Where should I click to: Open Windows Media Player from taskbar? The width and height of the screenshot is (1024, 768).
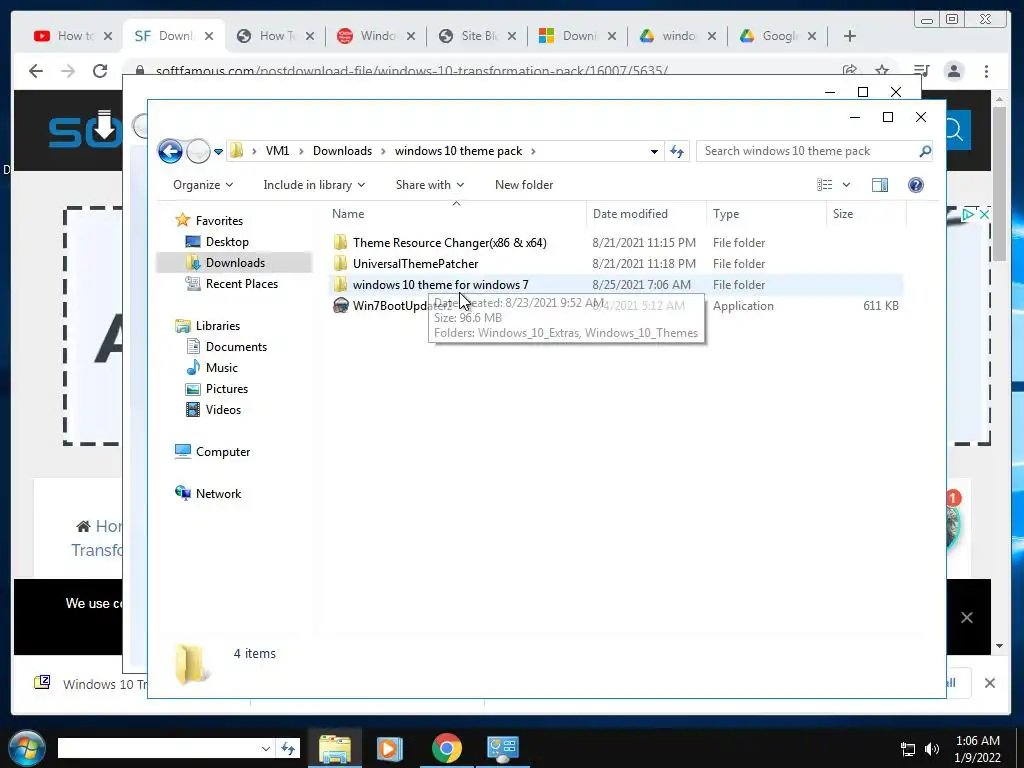click(390, 748)
